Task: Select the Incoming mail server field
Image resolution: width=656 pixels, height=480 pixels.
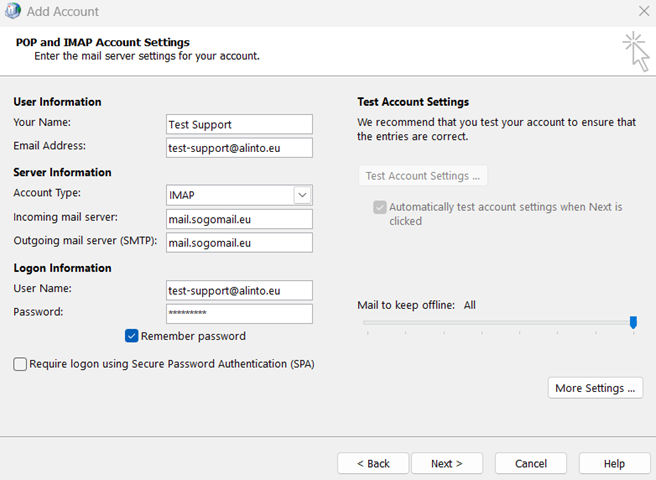Action: (239, 218)
